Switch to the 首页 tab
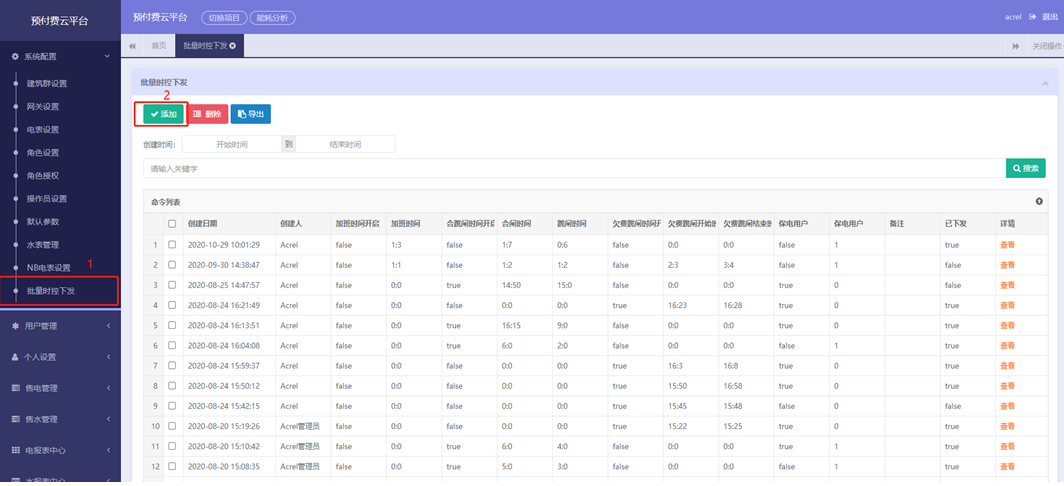1064x486 pixels. pos(159,45)
